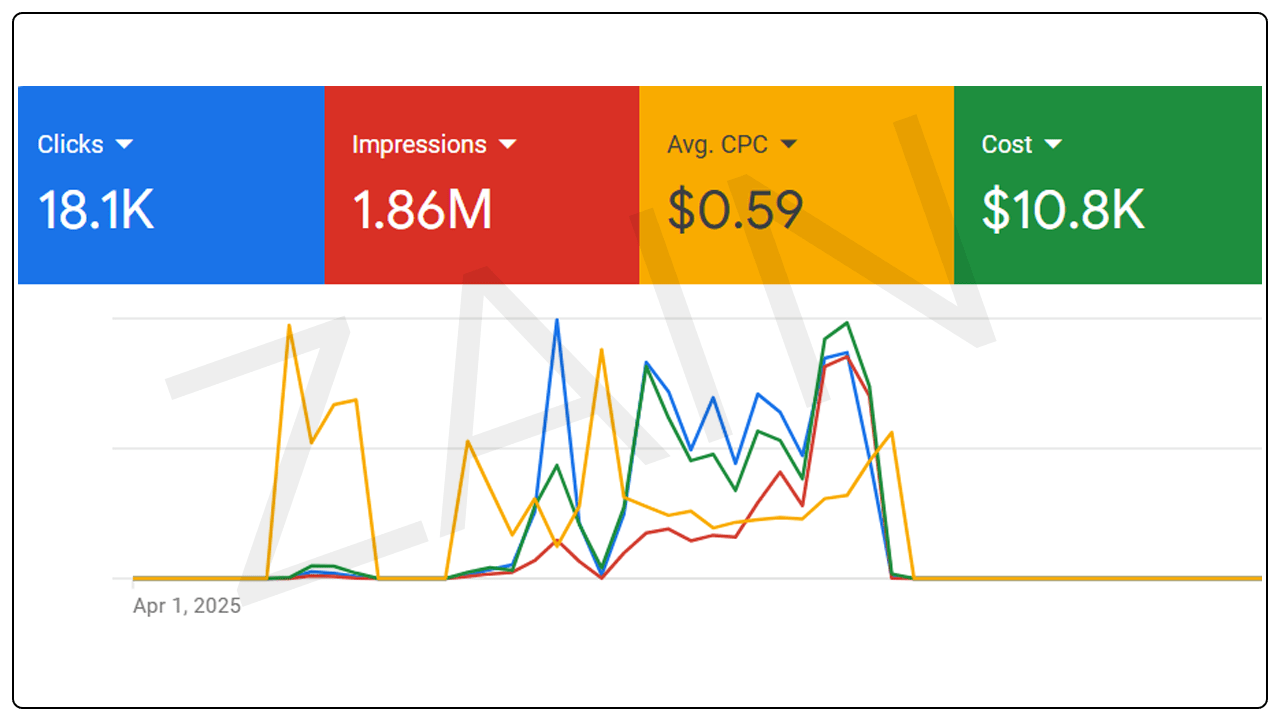
Task: Select the Cost label text
Action: [x=1006, y=145]
